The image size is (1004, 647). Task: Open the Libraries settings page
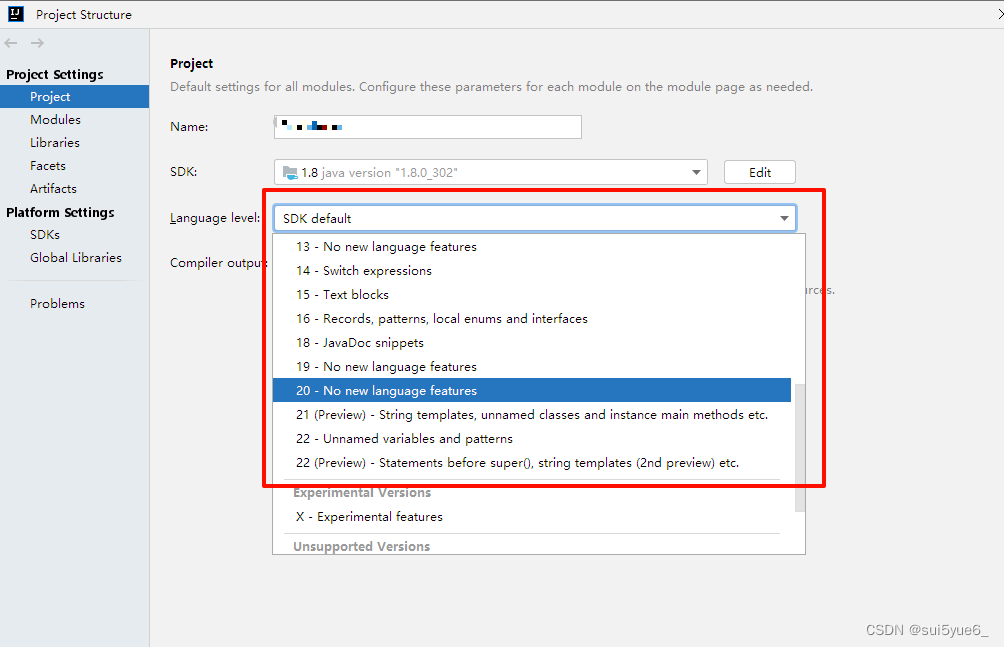pos(55,142)
